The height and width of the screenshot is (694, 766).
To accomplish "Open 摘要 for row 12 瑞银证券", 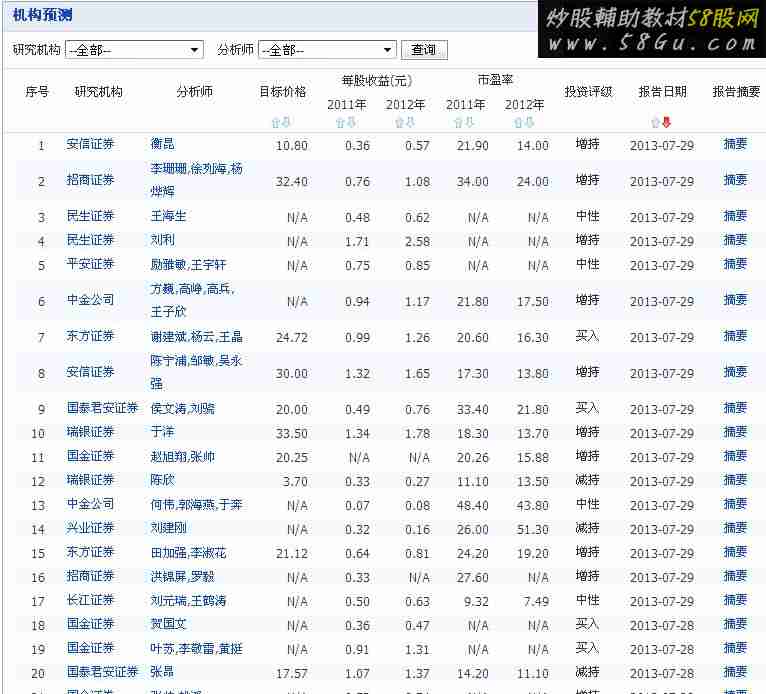I will click(x=735, y=480).
